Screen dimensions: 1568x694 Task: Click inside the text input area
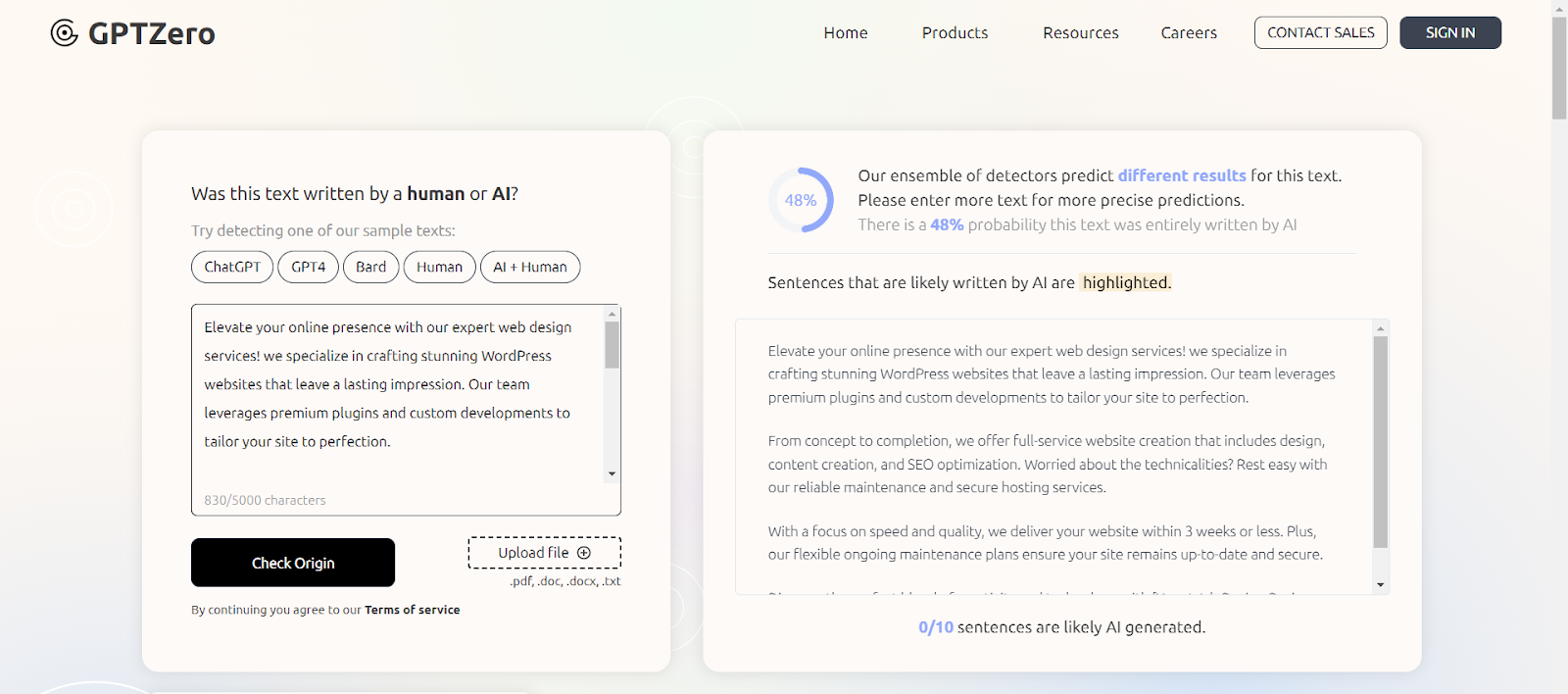[x=392, y=392]
